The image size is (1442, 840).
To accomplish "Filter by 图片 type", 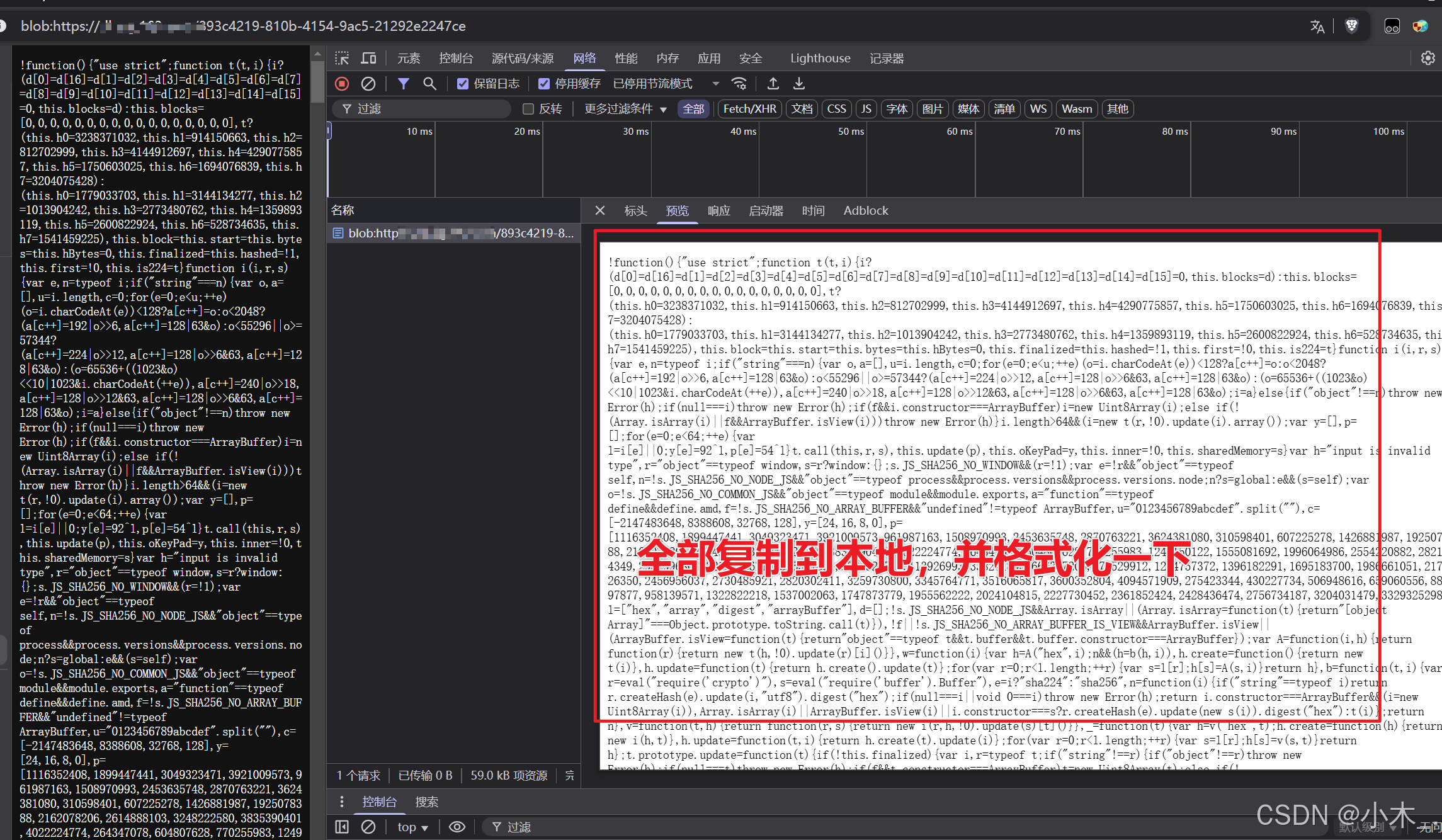I will (933, 109).
